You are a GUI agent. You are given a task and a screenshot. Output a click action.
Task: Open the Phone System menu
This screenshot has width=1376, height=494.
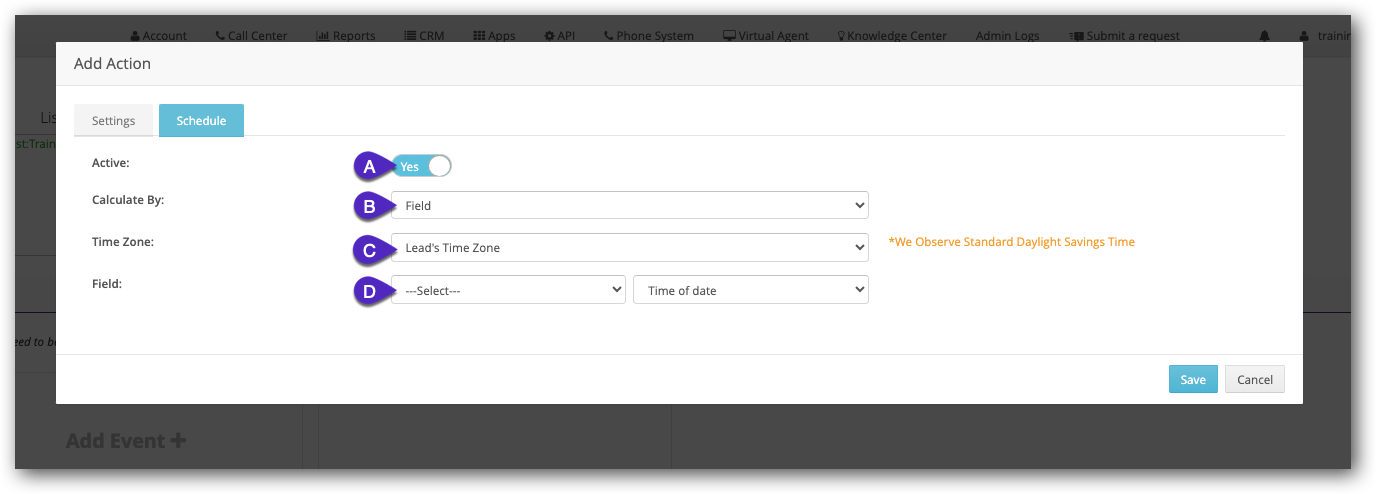point(649,35)
